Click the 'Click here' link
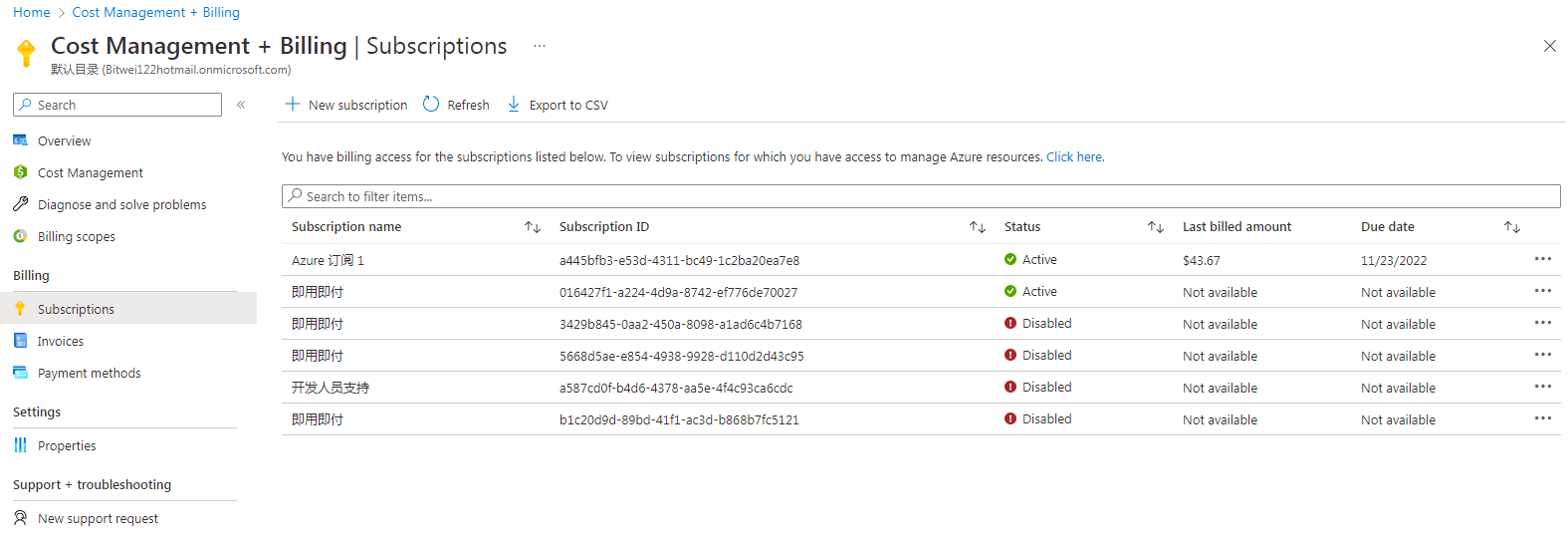 (1074, 156)
